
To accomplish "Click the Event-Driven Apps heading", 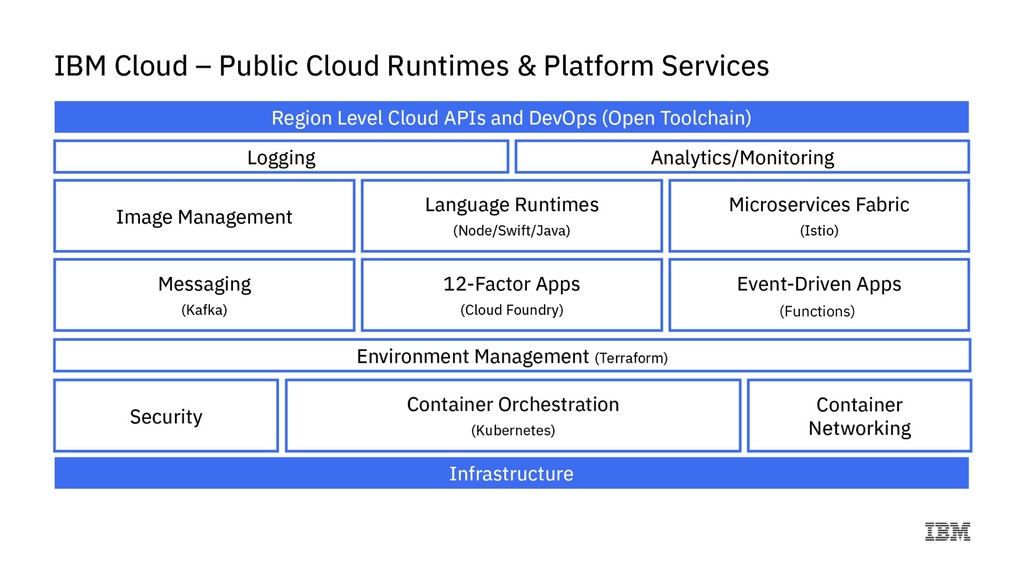I will pyautogui.click(x=819, y=284).
